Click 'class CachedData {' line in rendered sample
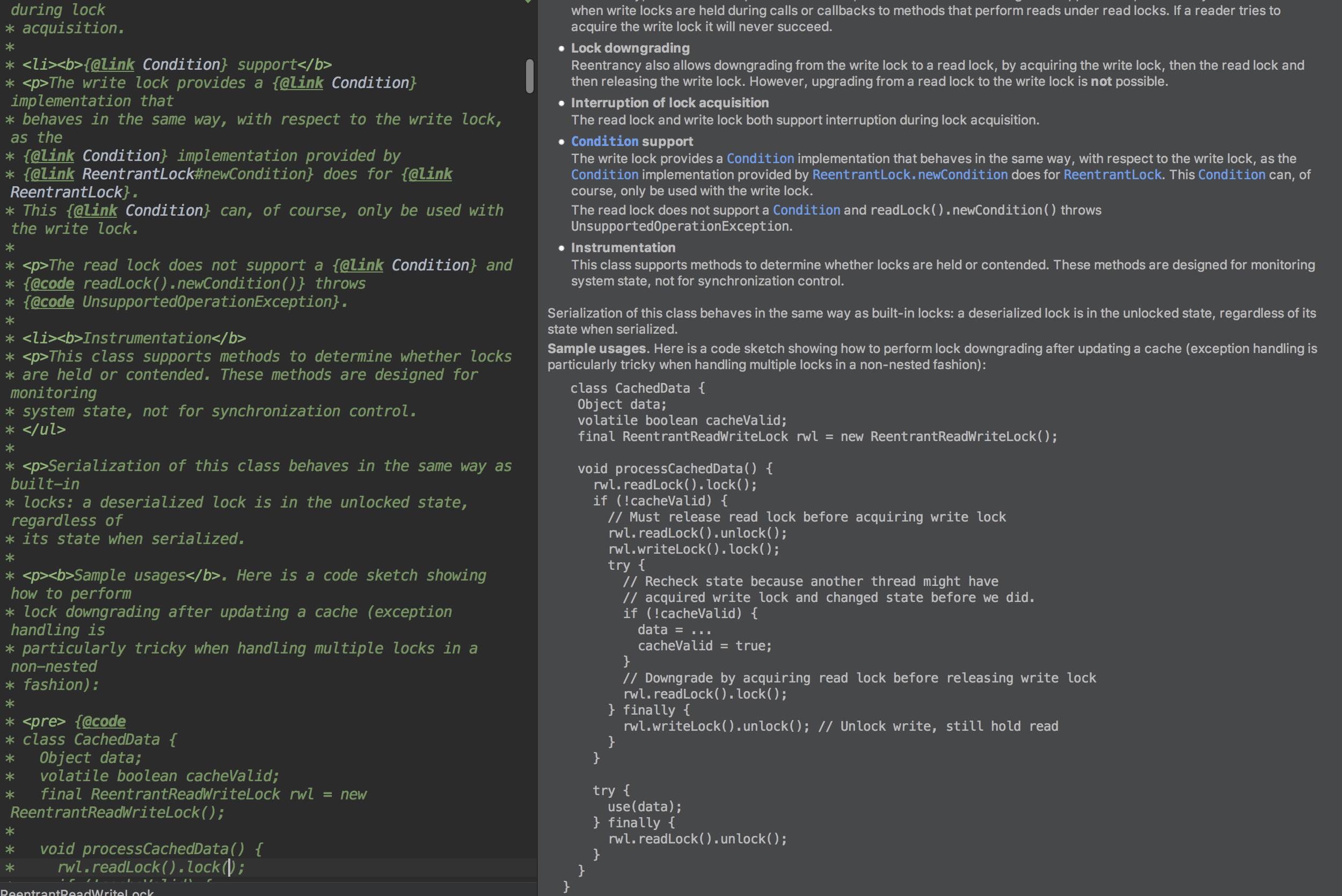Image resolution: width=1342 pixels, height=896 pixels. click(637, 388)
